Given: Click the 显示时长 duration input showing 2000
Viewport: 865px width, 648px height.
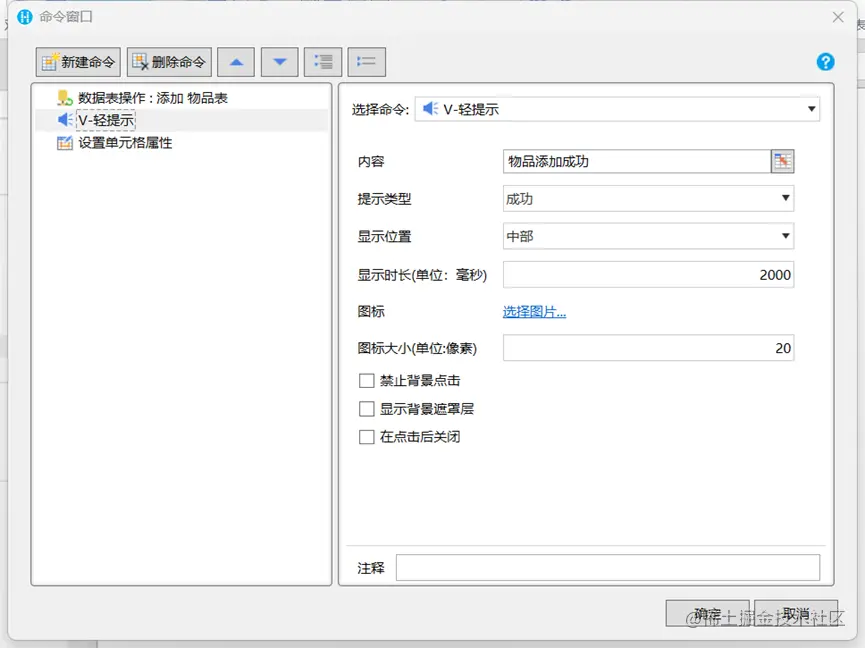Looking at the screenshot, I should point(650,274).
